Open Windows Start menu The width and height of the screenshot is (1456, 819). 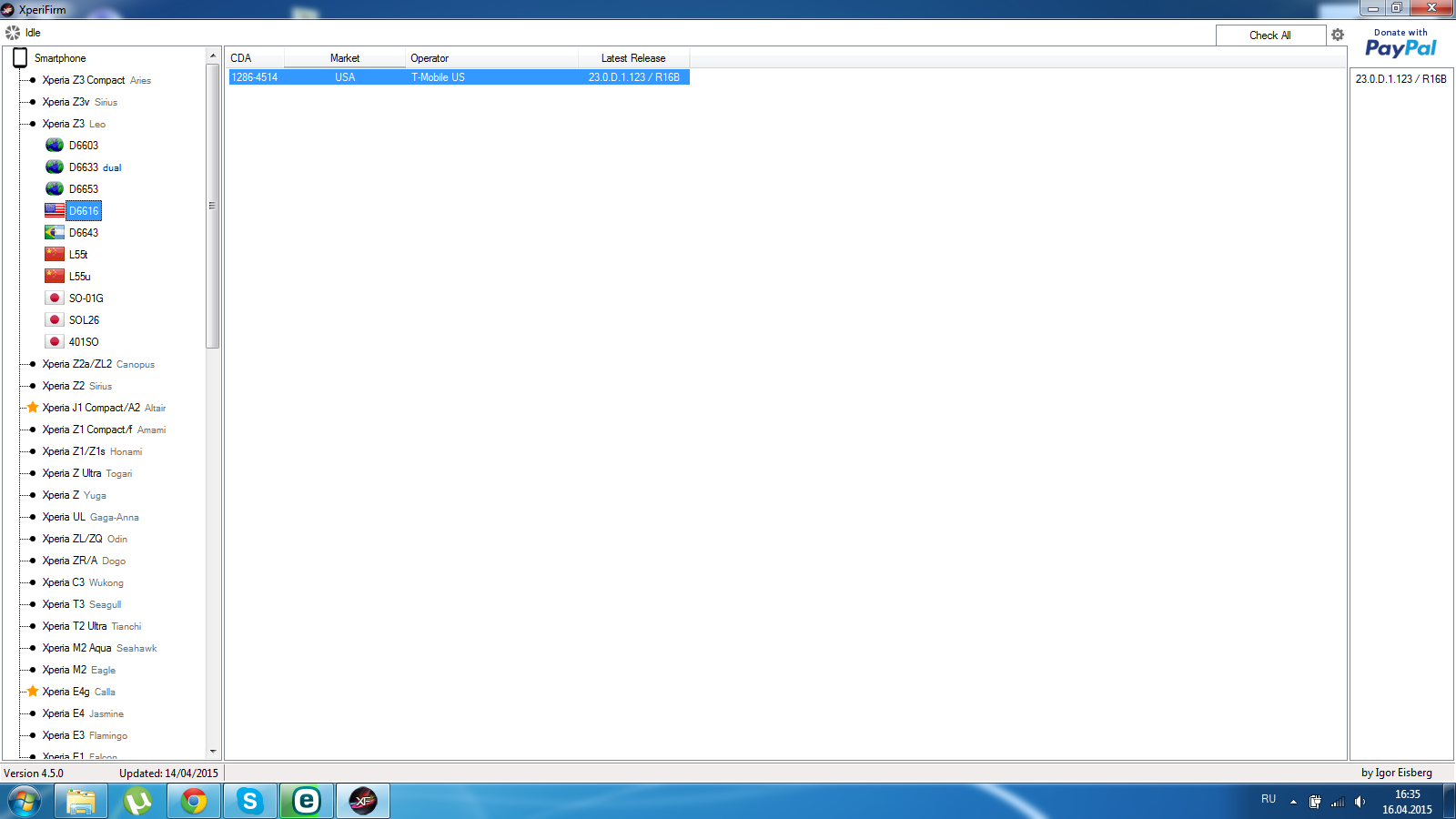pyautogui.click(x=25, y=802)
